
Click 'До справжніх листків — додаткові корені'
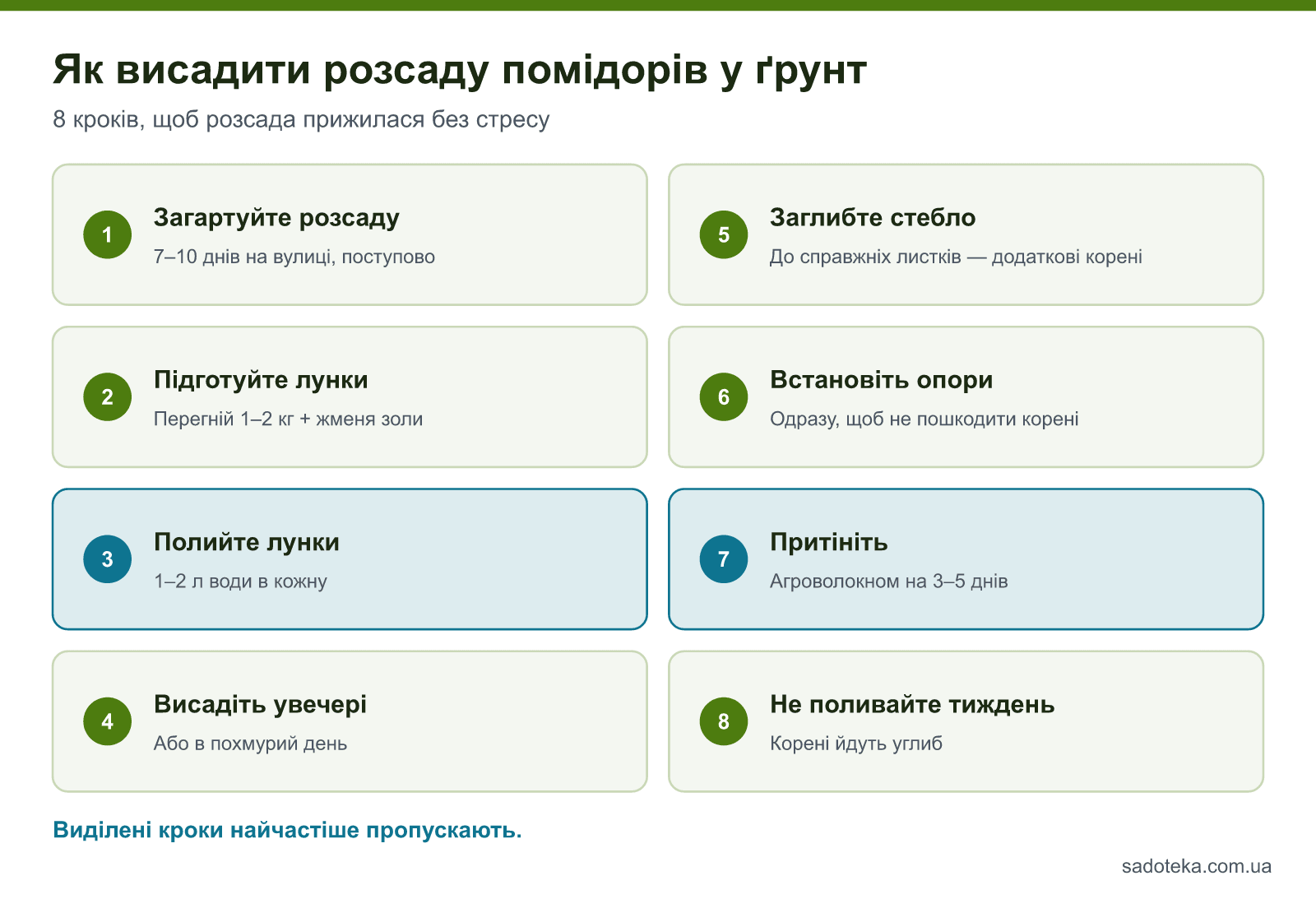(956, 257)
